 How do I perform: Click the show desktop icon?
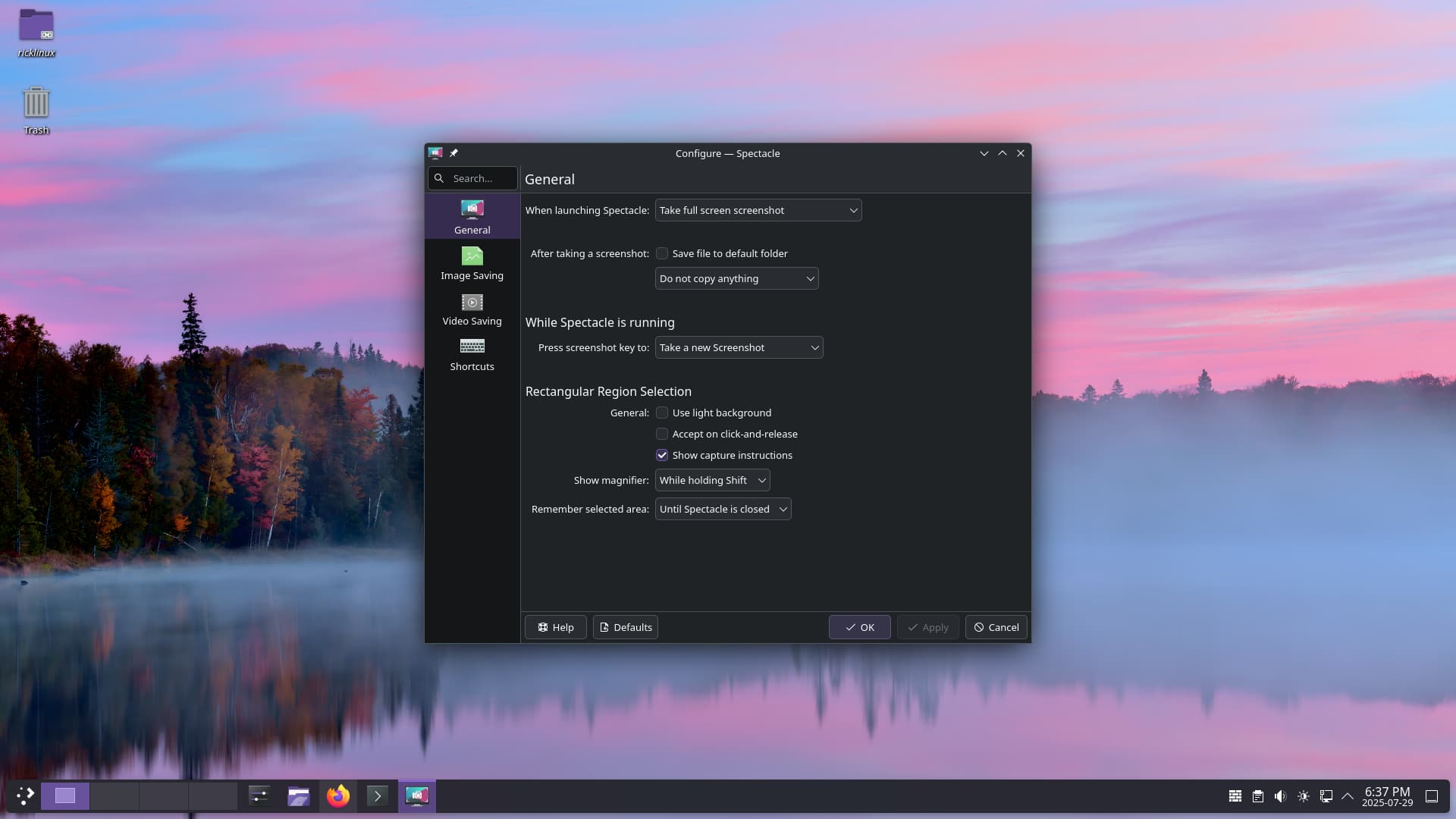coord(1432,796)
